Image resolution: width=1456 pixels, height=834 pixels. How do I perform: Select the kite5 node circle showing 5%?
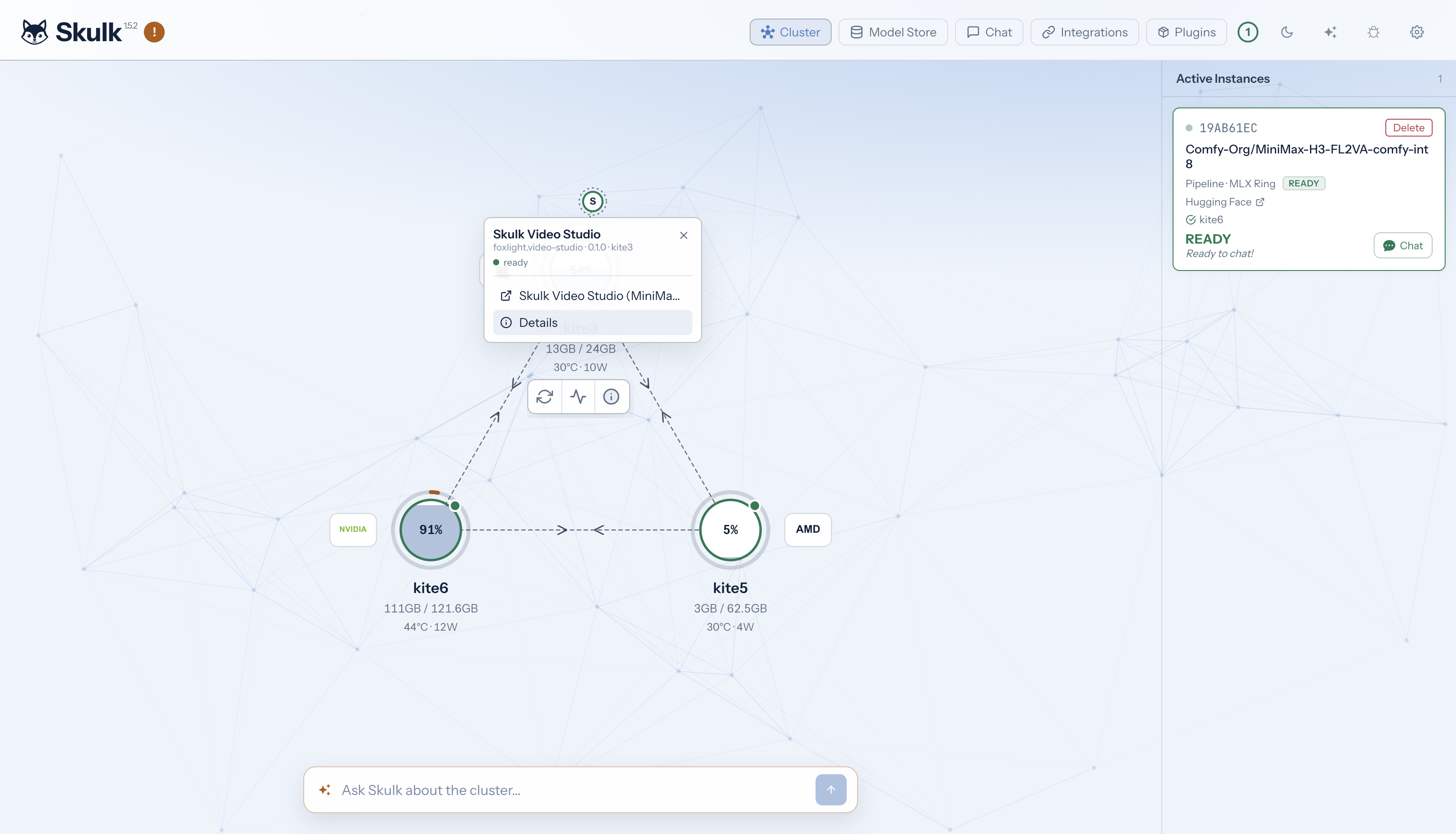pyautogui.click(x=730, y=529)
